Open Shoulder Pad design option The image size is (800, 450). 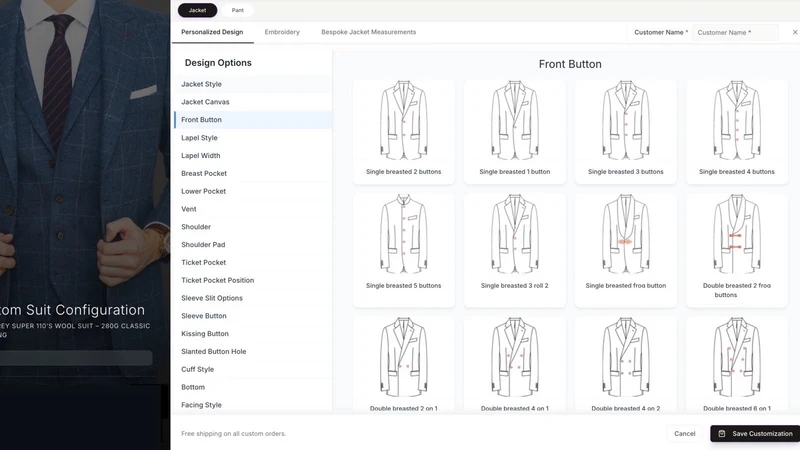coord(253,245)
